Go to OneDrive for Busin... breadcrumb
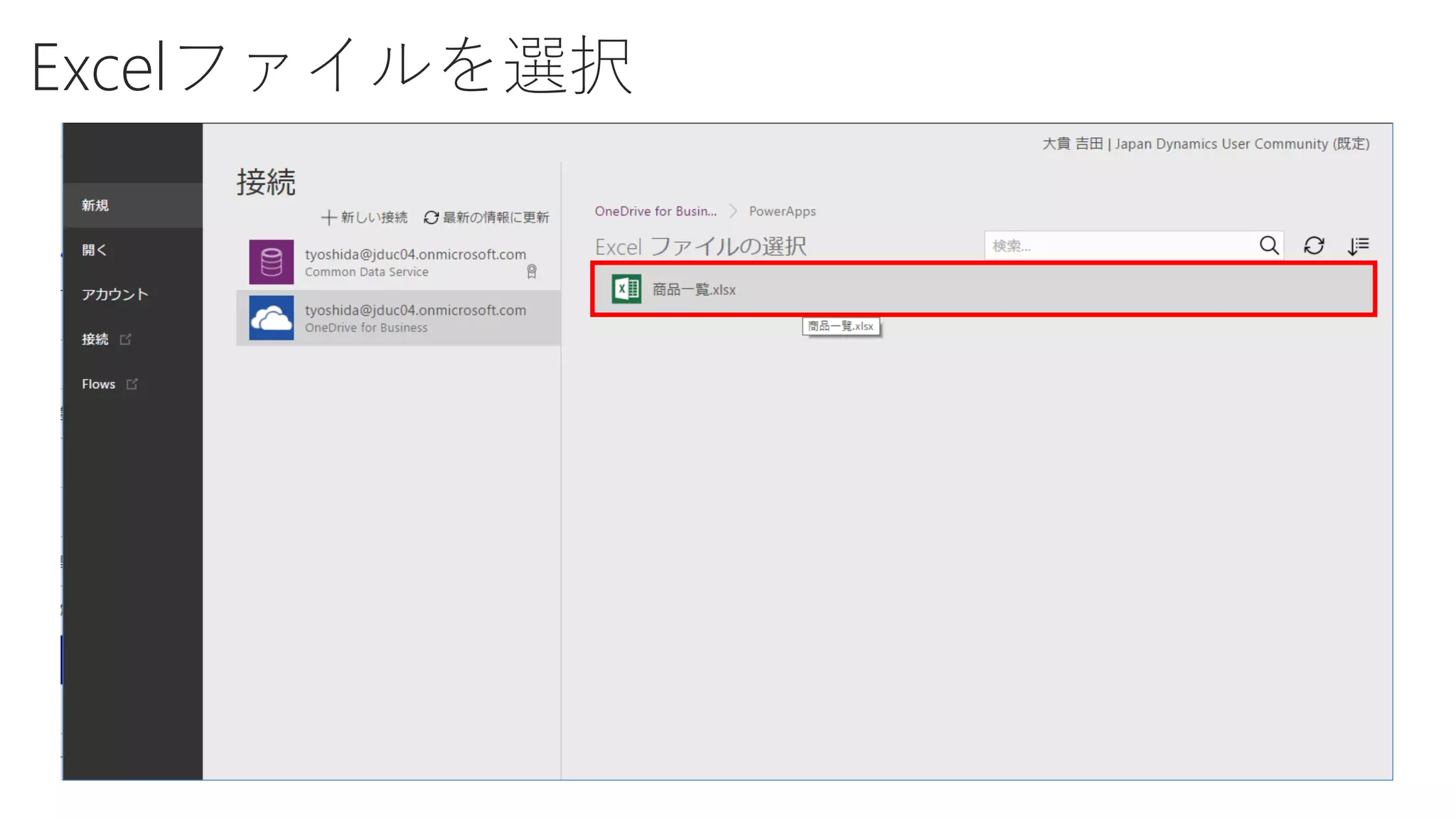 655,211
